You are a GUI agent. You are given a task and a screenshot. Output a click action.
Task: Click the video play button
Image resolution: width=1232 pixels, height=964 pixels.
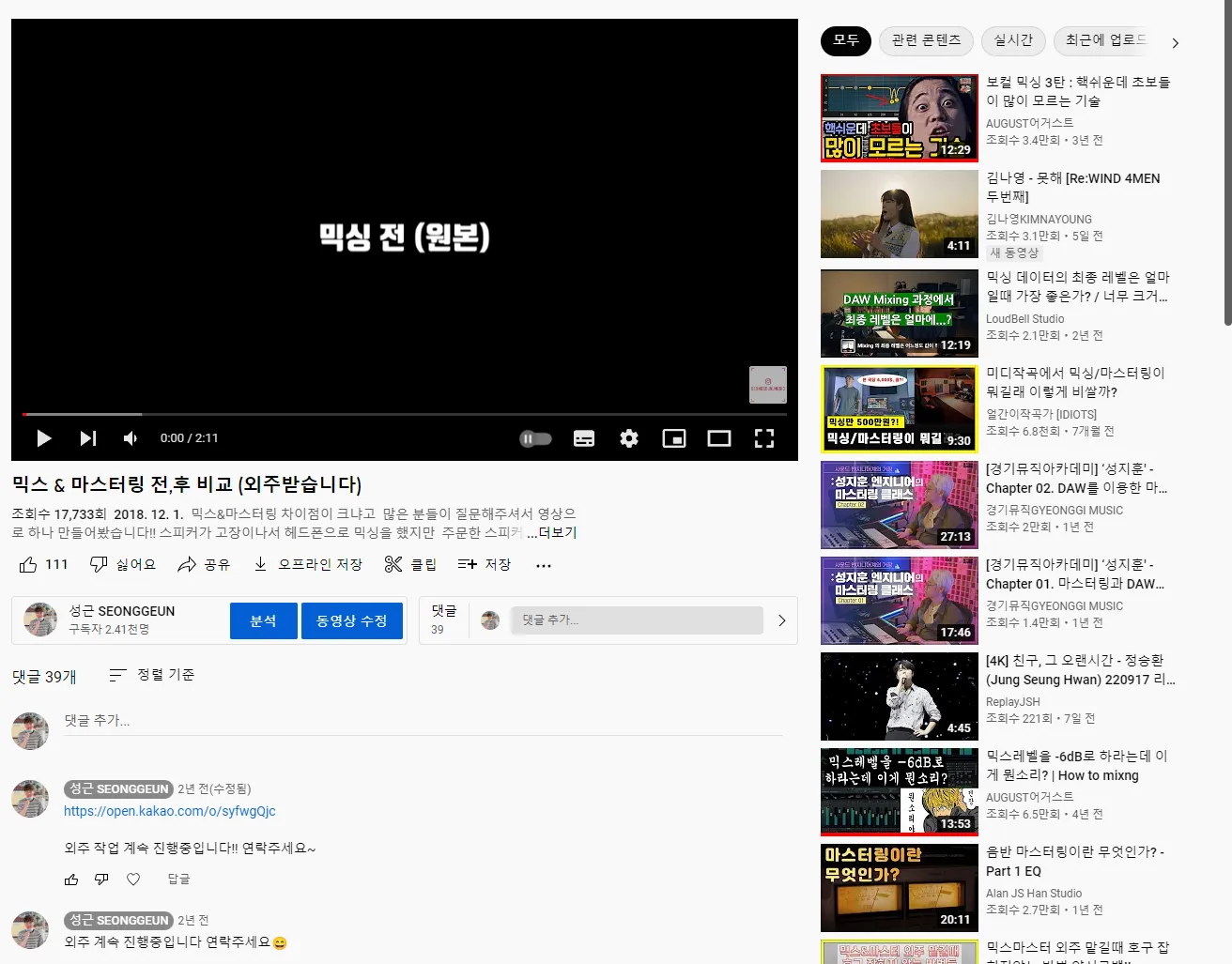tap(42, 437)
